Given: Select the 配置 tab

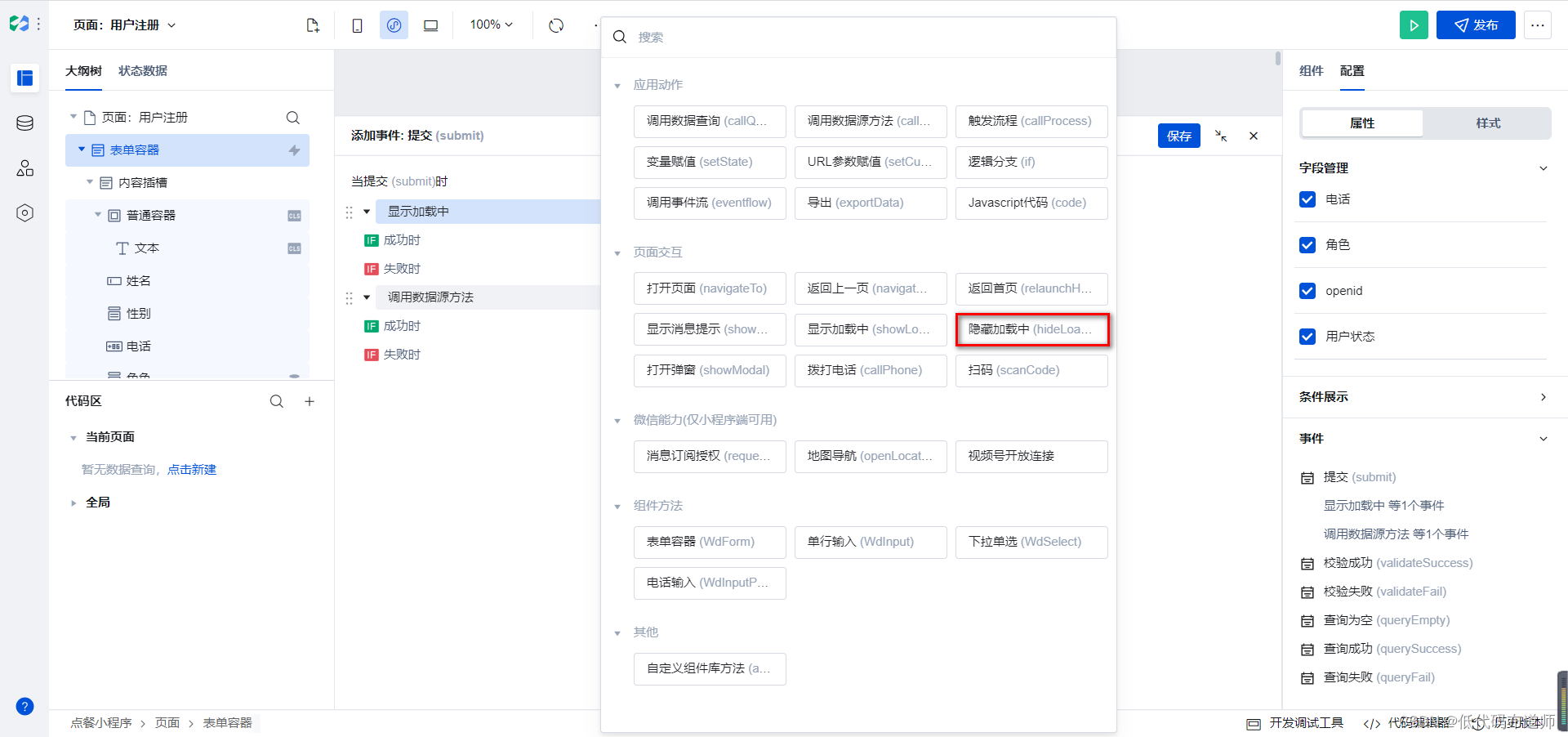Looking at the screenshot, I should [x=1352, y=71].
